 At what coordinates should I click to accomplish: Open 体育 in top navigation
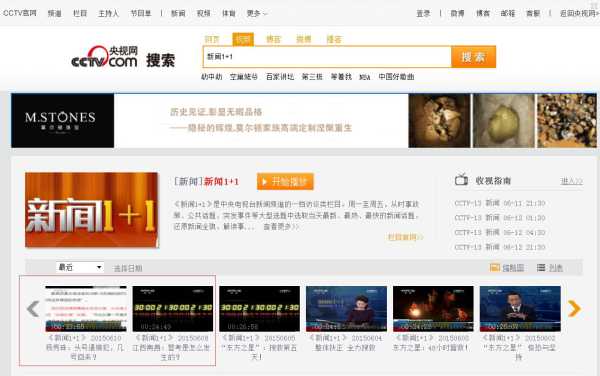tap(229, 14)
